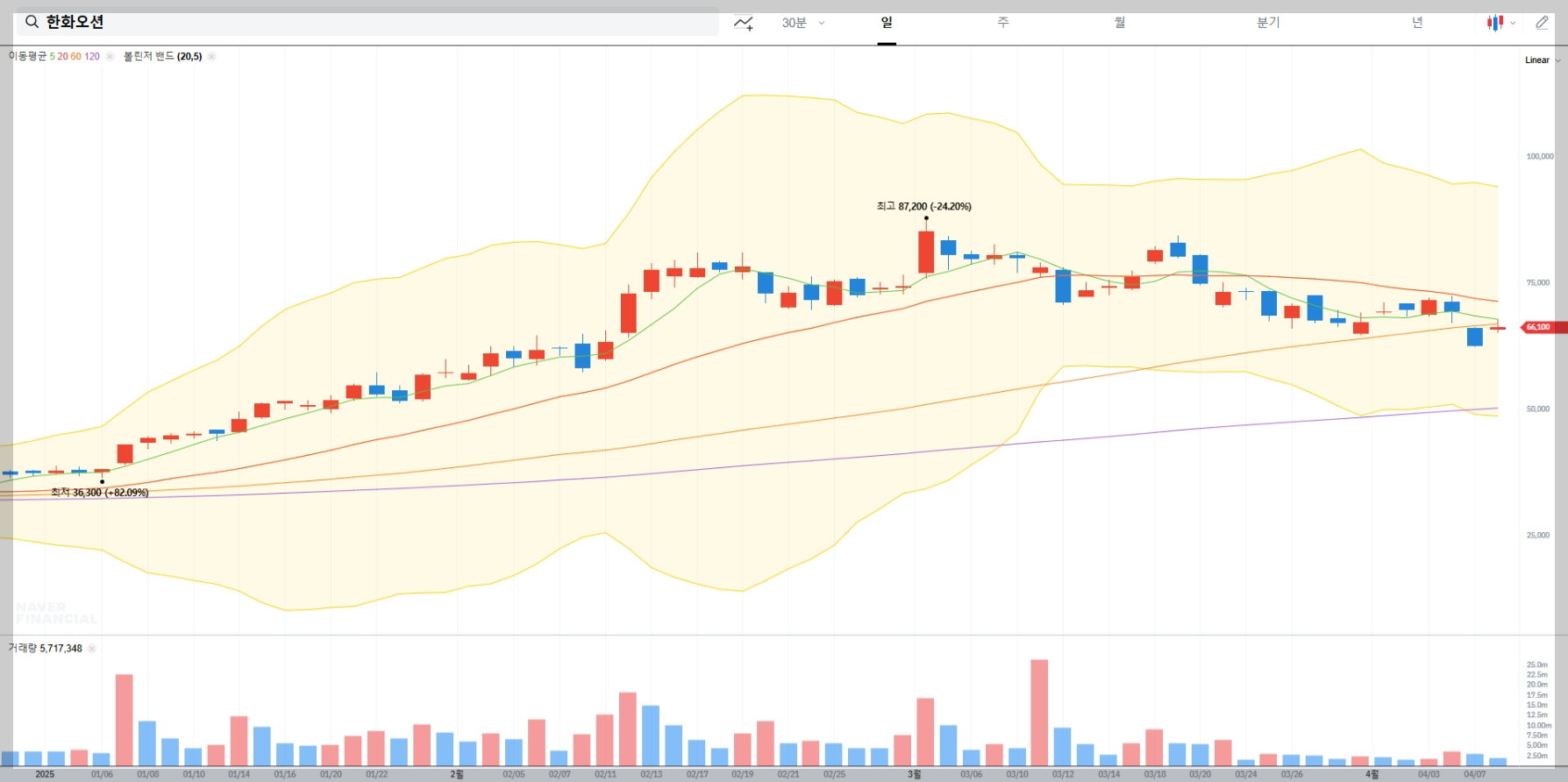Click the 50,000 price axis label
This screenshot has width=1568, height=782.
[x=1538, y=409]
